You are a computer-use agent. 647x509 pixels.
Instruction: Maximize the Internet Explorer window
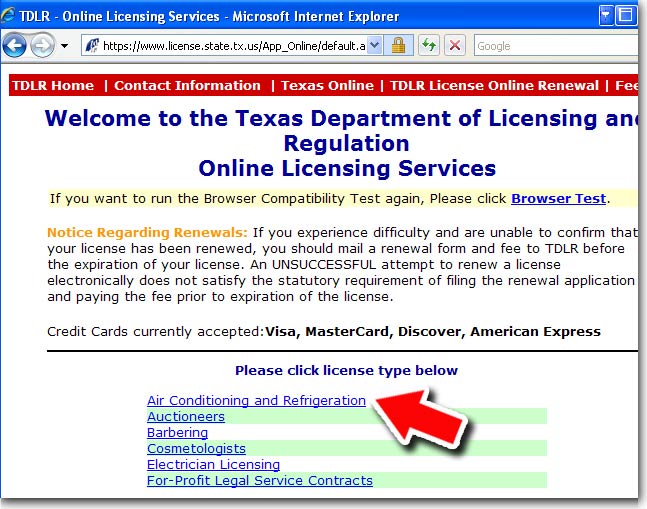[x=626, y=16]
